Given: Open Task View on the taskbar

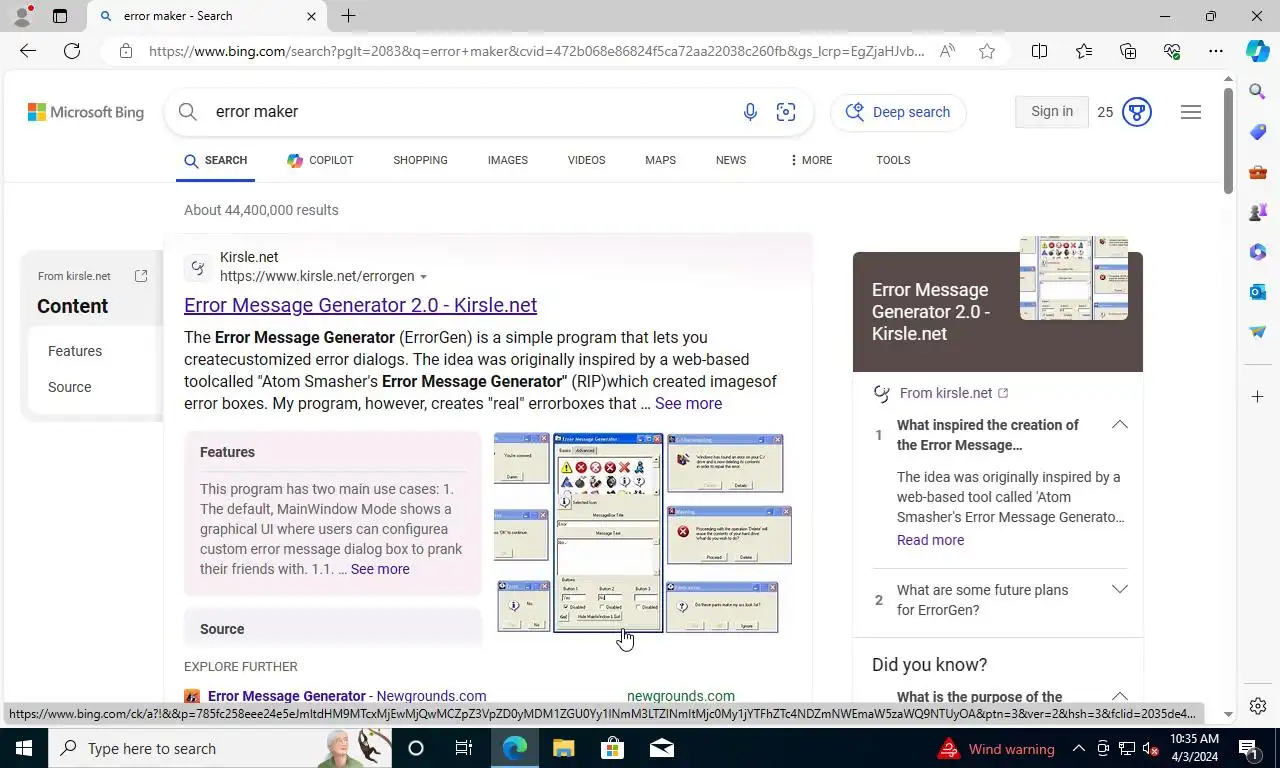Looking at the screenshot, I should 464,748.
